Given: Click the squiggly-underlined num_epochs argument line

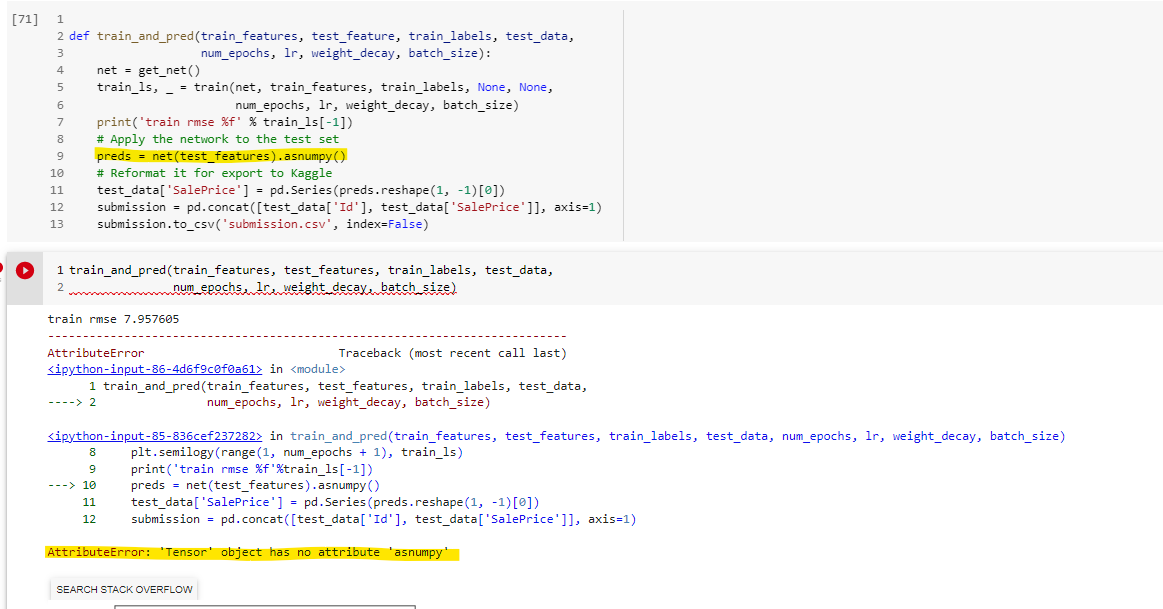Looking at the screenshot, I should pos(313,287).
